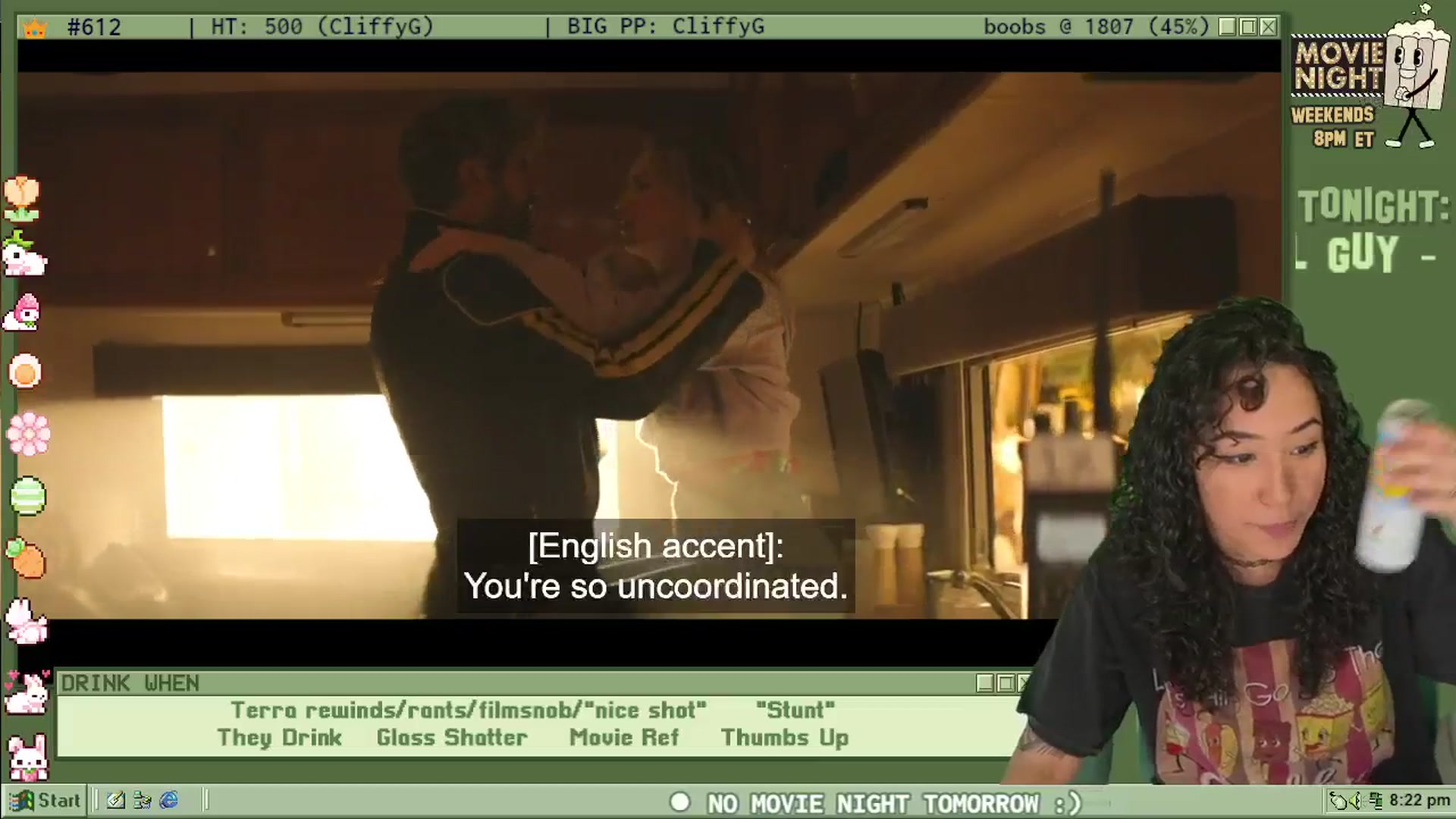Minimize the DRINK WHEN window
Screen dimensions: 1456x819
pyautogui.click(x=985, y=683)
